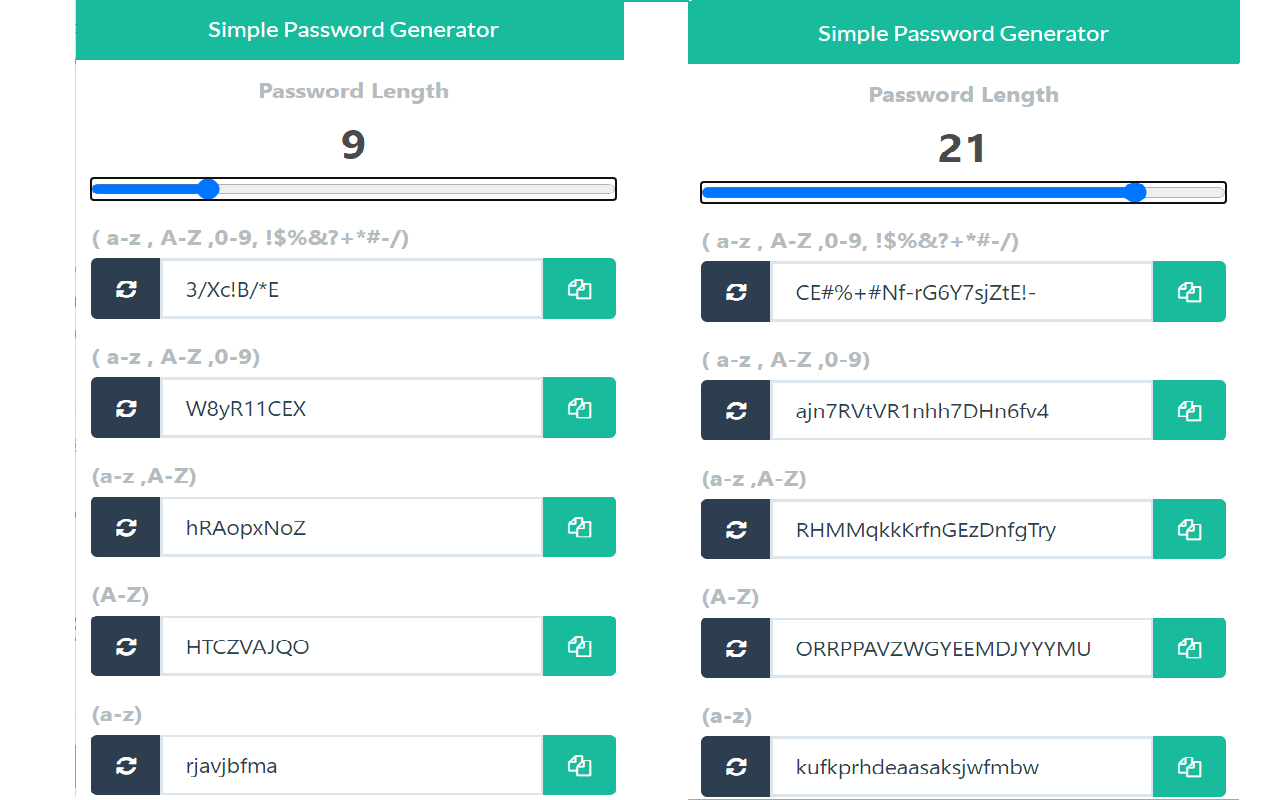Copy the W8yR11CEX password
Screen dimensions: 1280x800
(579, 408)
